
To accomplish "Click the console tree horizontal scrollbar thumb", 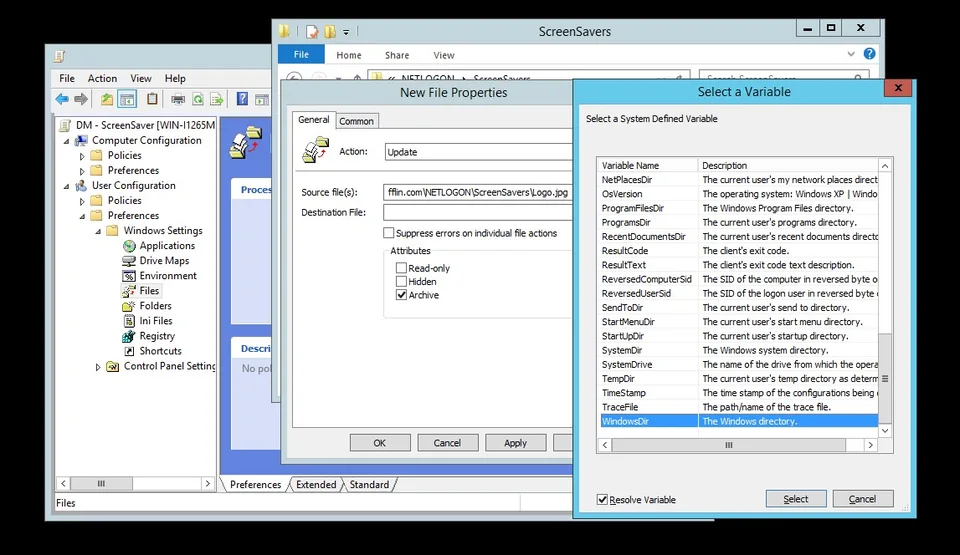I will (101, 483).
